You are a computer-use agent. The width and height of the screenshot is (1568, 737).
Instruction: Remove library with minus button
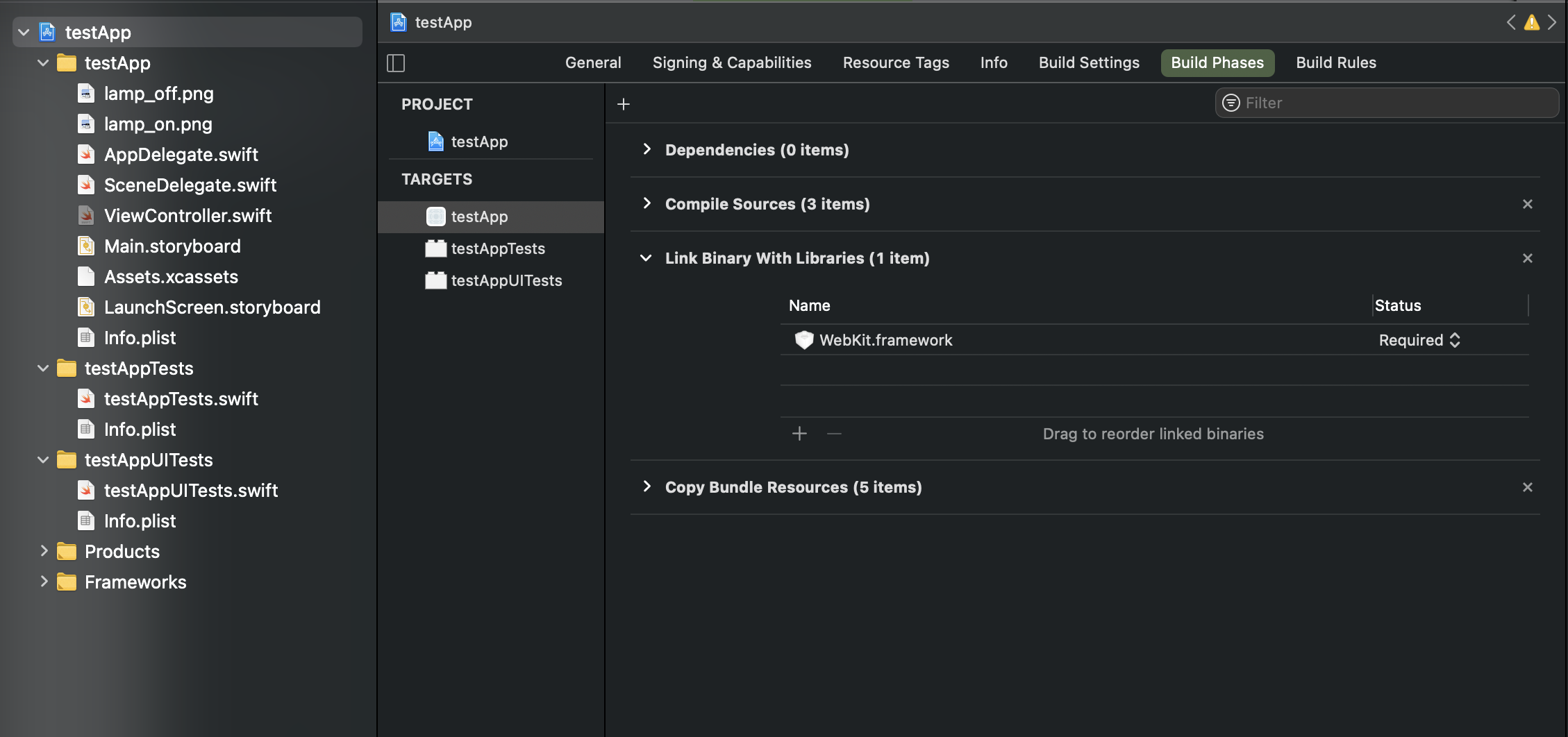834,434
